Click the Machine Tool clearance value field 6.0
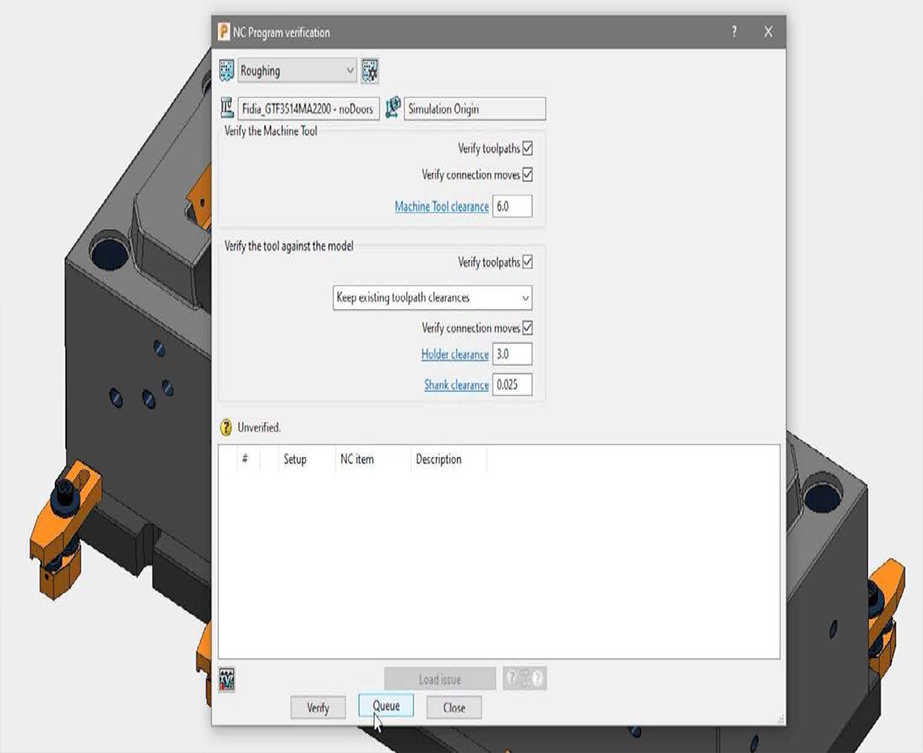923x753 pixels. (512, 207)
